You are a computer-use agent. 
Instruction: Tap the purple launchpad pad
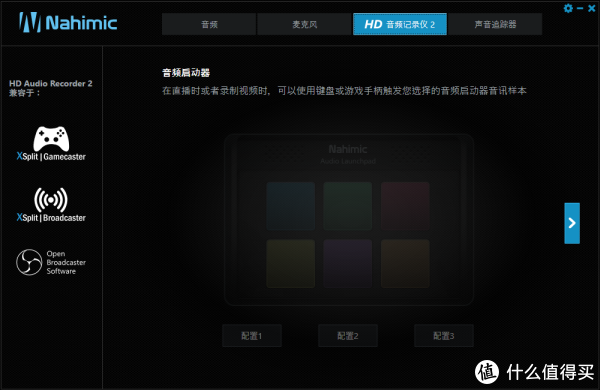coord(348,264)
